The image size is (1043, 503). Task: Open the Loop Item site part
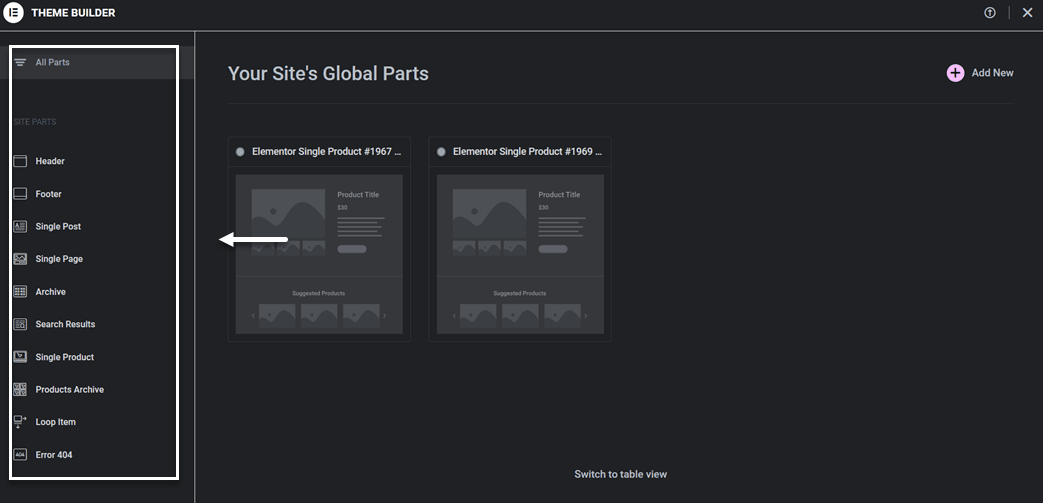[x=56, y=422]
